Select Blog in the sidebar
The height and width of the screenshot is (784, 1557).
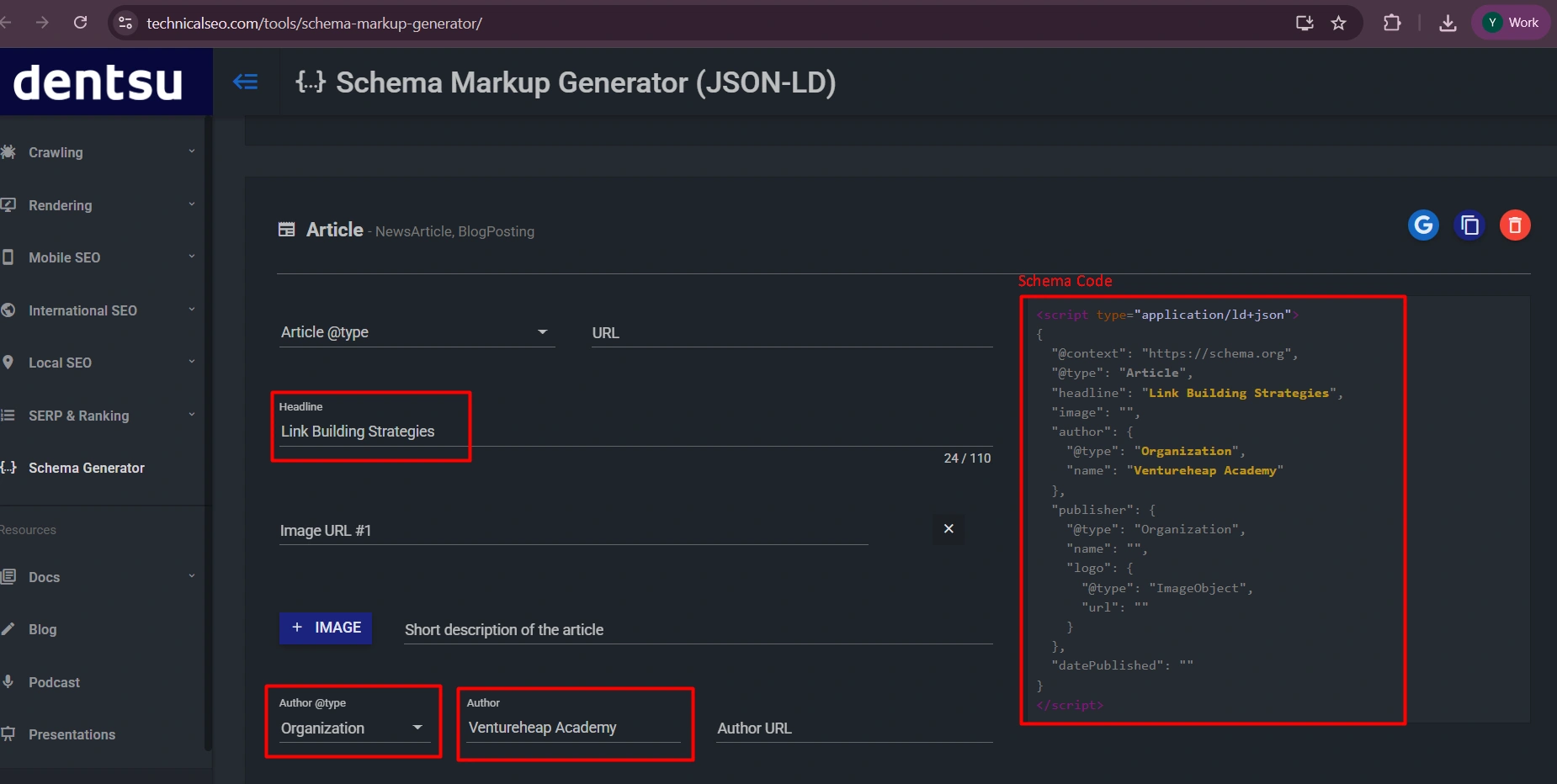[41, 629]
